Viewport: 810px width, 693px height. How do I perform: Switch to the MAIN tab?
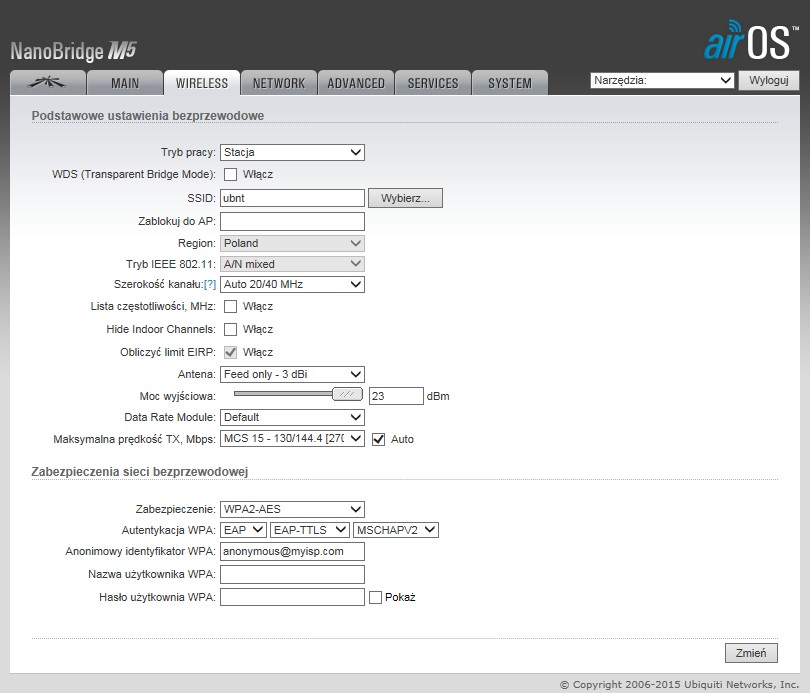124,83
